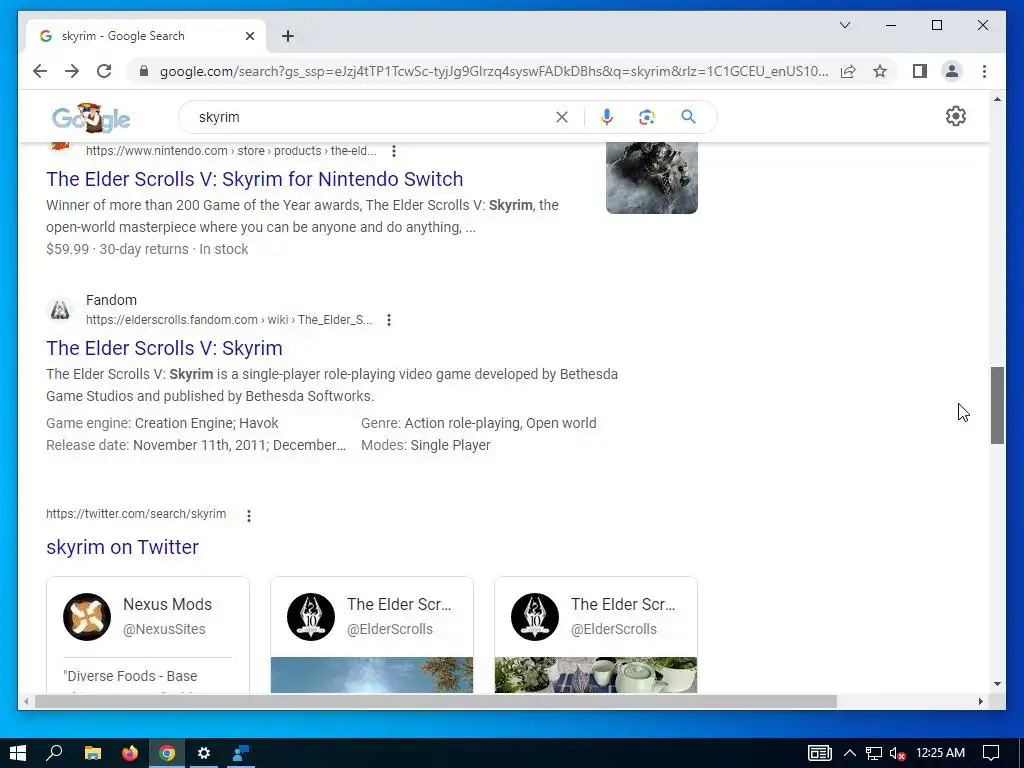Open the Chrome three-dot menu
1024x768 pixels.
[x=984, y=71]
